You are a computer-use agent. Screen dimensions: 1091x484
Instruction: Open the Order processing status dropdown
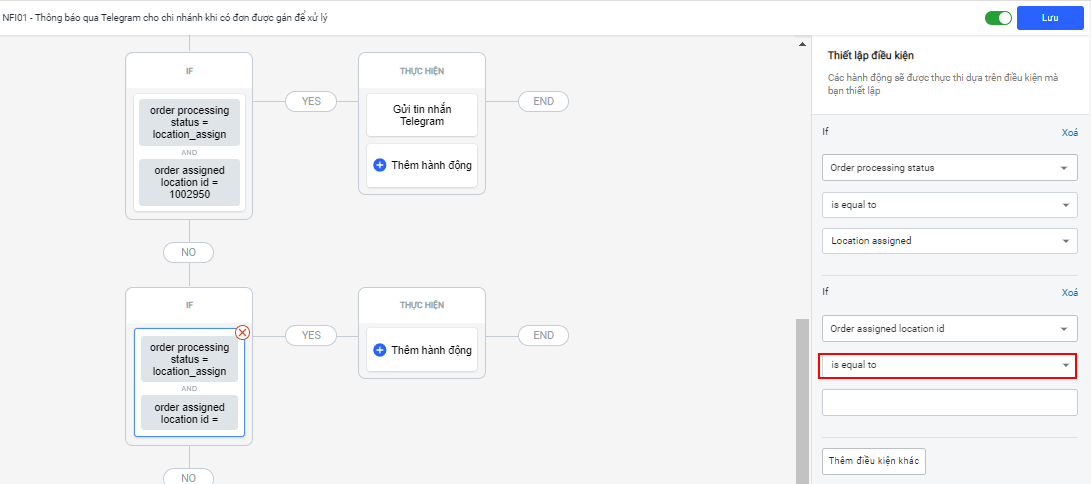pyautogui.click(x=948, y=168)
